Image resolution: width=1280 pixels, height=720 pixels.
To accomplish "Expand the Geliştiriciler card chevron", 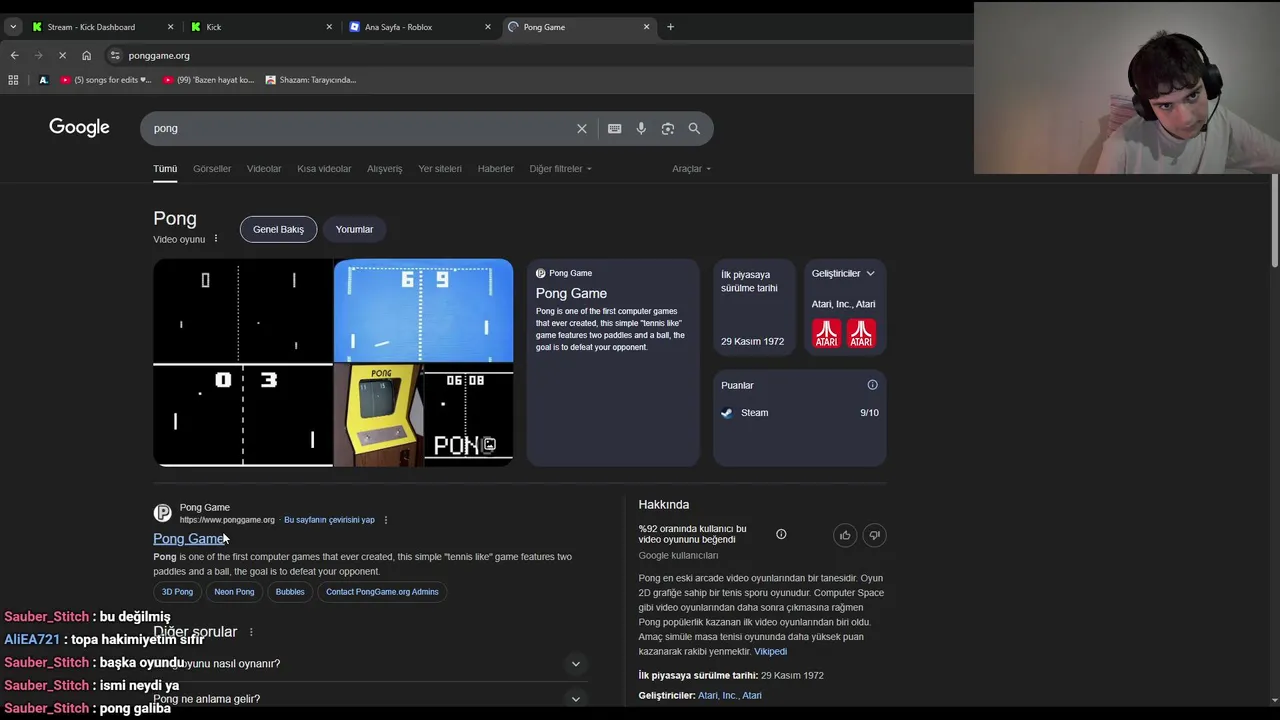I will click(870, 273).
